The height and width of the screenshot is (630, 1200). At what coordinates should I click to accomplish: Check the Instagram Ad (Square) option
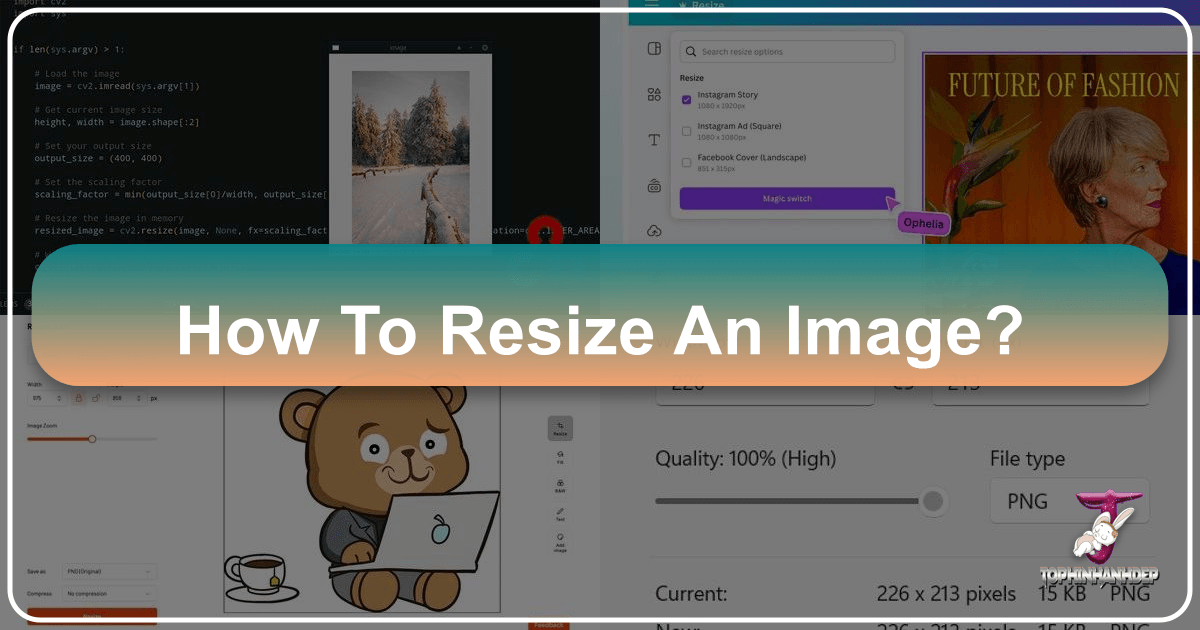click(x=686, y=130)
